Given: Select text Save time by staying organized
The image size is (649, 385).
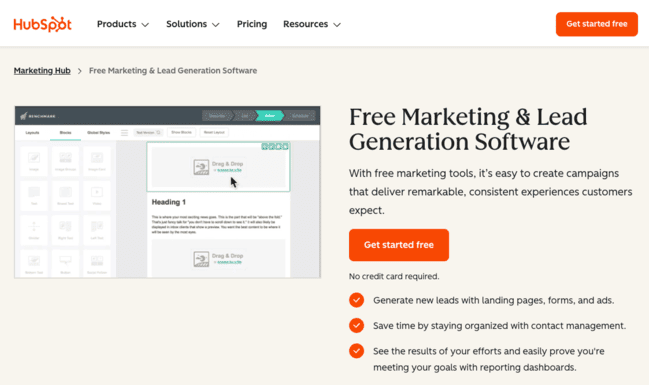Looking at the screenshot, I should pyautogui.click(x=500, y=326).
